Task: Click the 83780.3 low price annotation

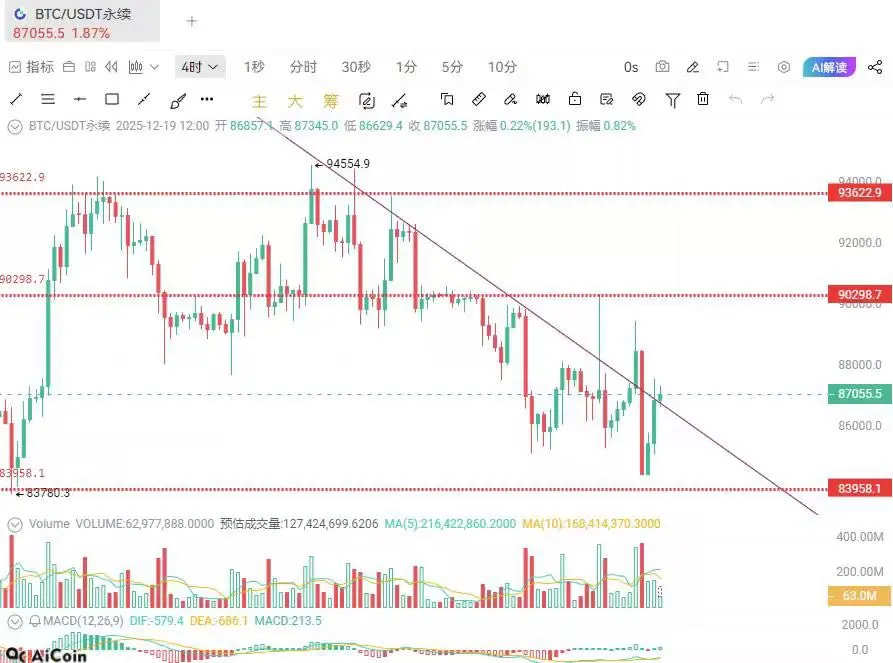Action: [x=43, y=493]
